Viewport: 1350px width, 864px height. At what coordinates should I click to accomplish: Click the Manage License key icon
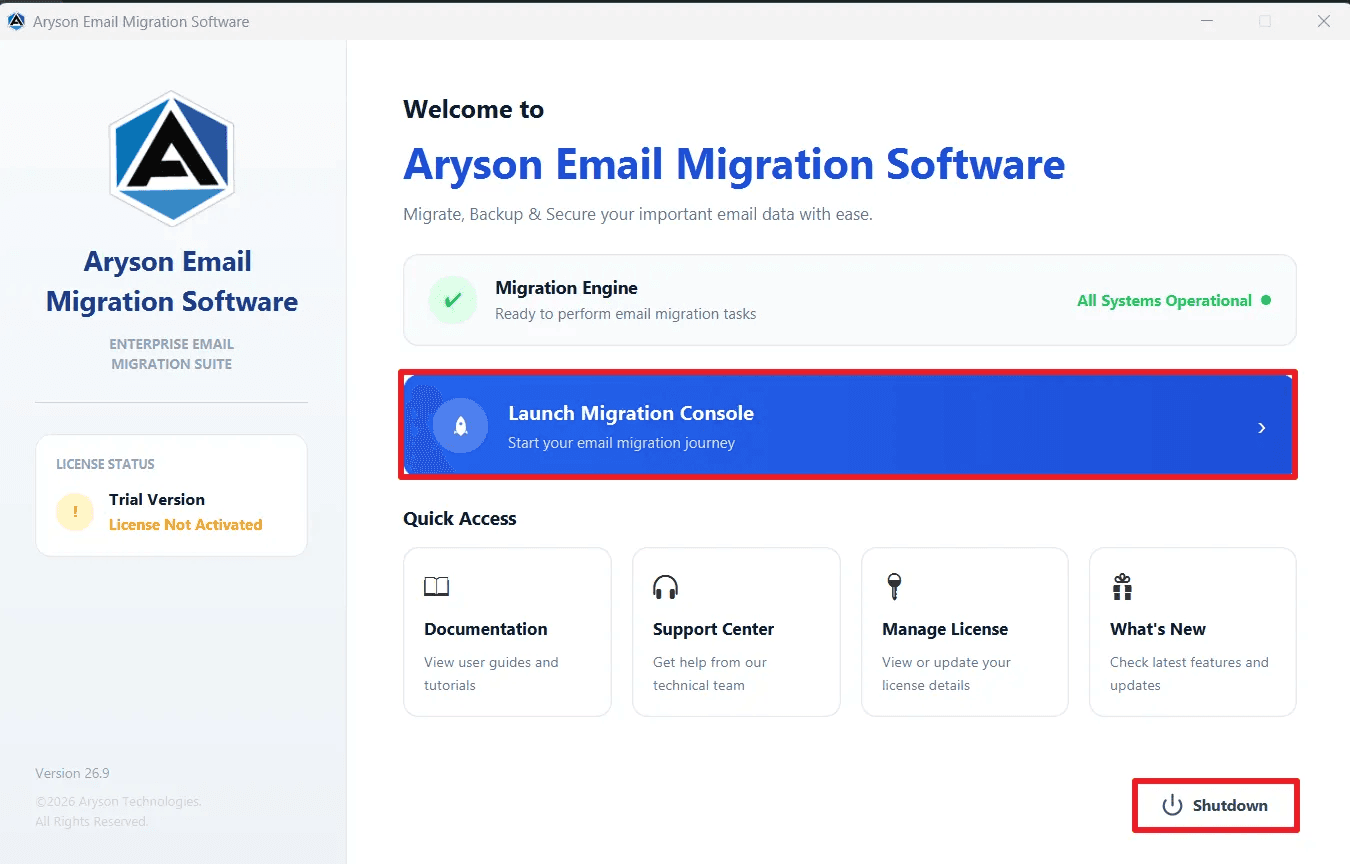[x=894, y=587]
